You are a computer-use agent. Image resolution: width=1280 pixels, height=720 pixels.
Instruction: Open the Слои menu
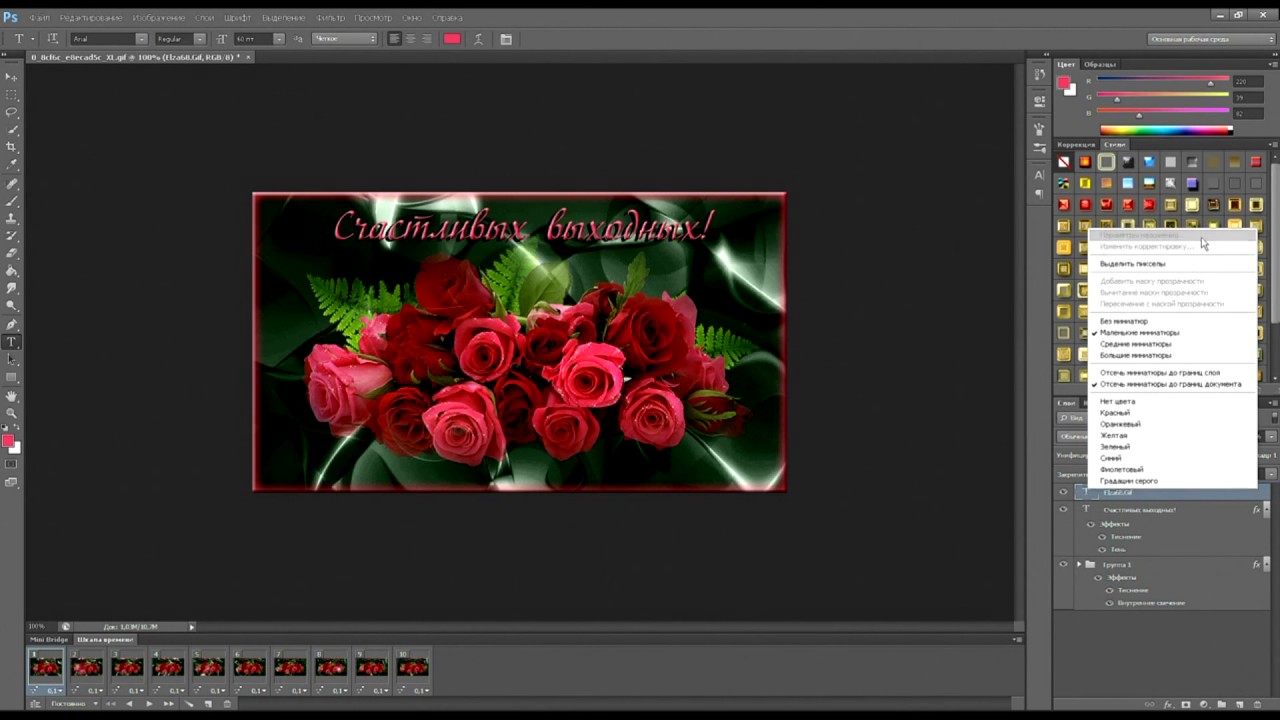click(204, 18)
